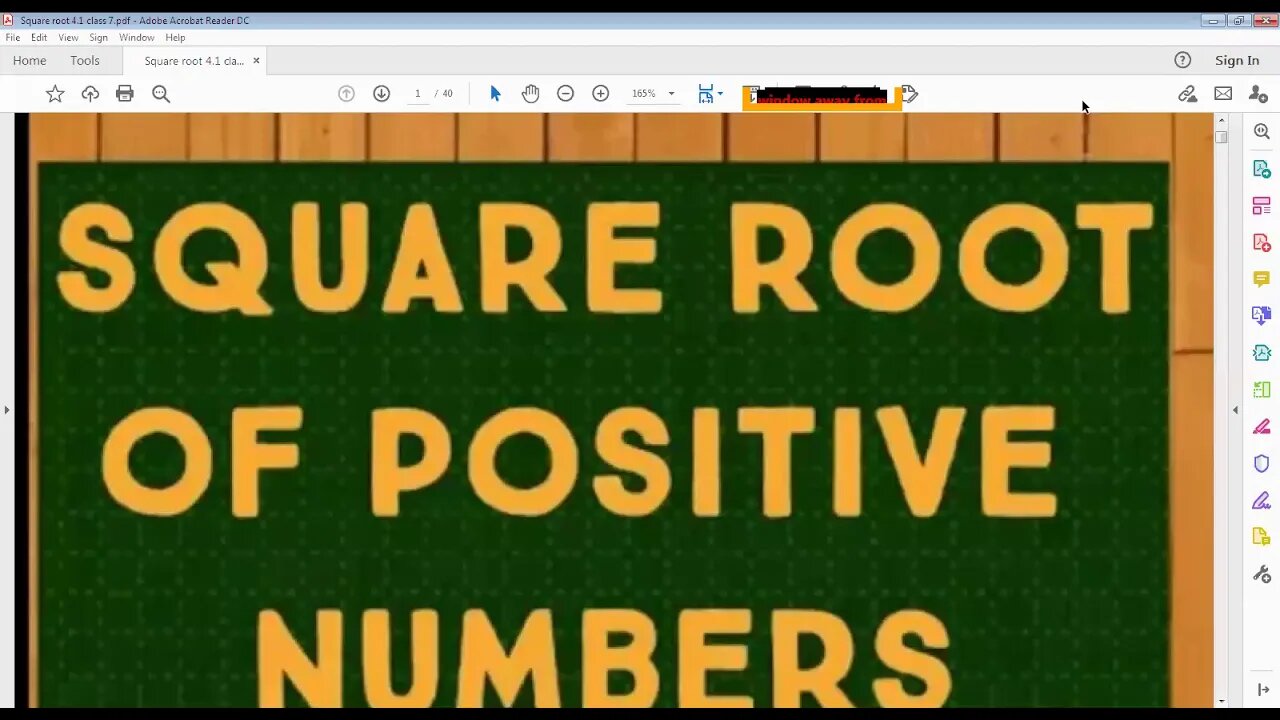Open the find text magnifier in toolbar

pyautogui.click(x=161, y=94)
